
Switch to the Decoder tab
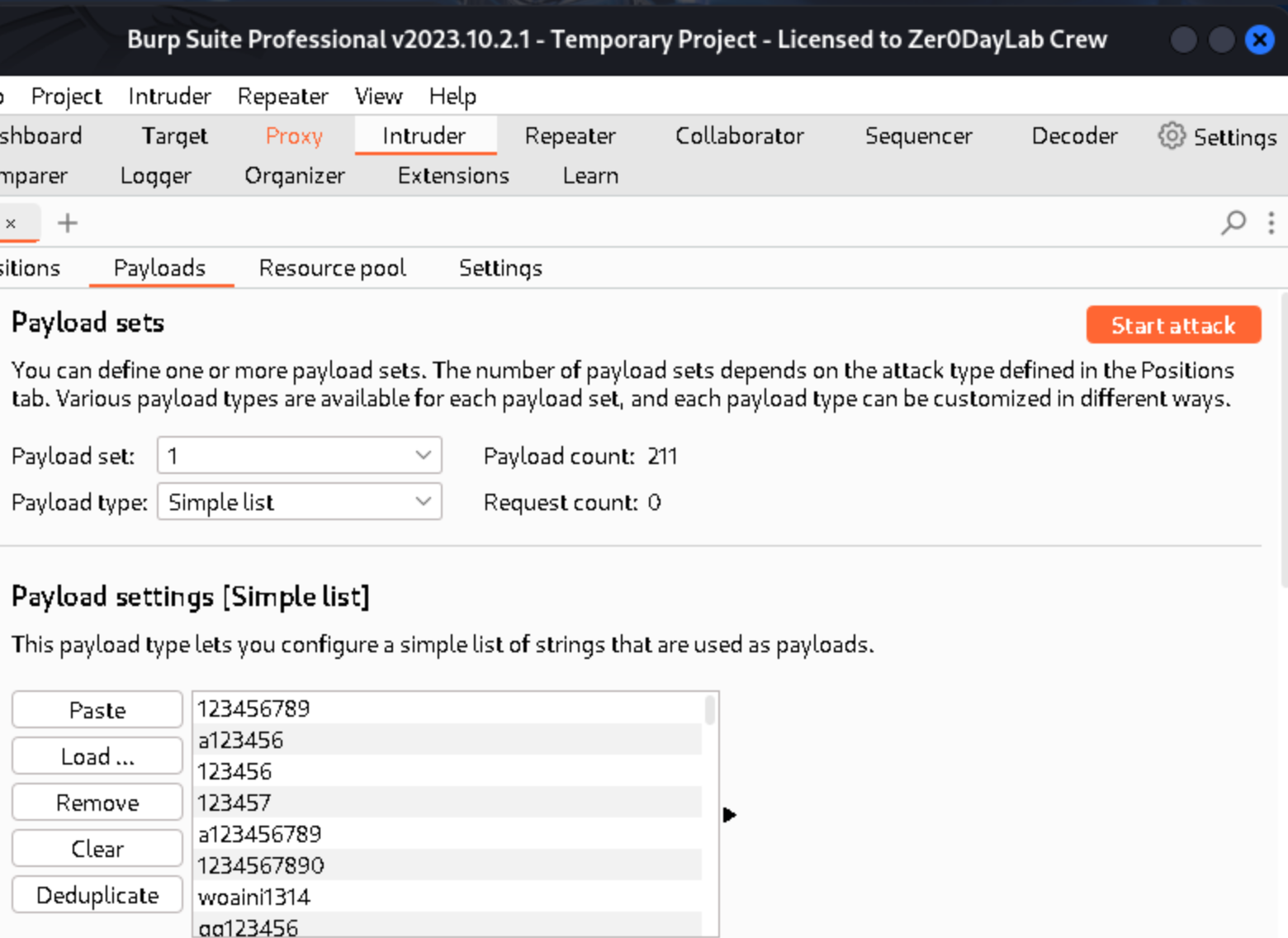coord(1075,135)
